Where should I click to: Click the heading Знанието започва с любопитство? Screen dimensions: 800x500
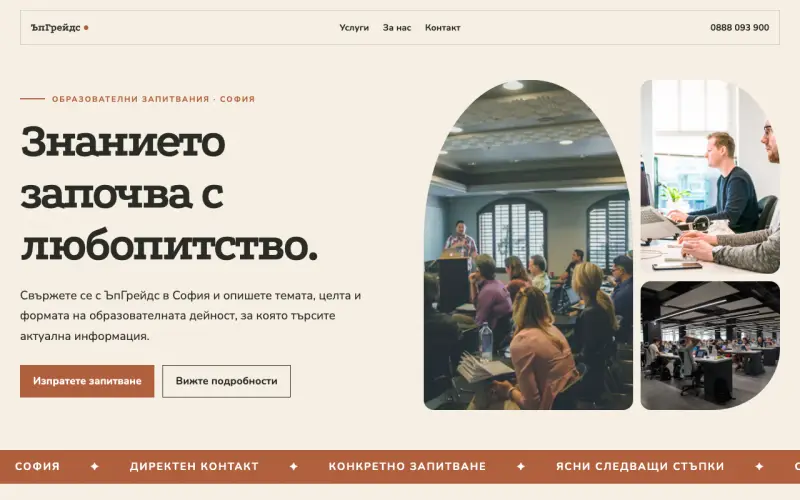(169, 193)
